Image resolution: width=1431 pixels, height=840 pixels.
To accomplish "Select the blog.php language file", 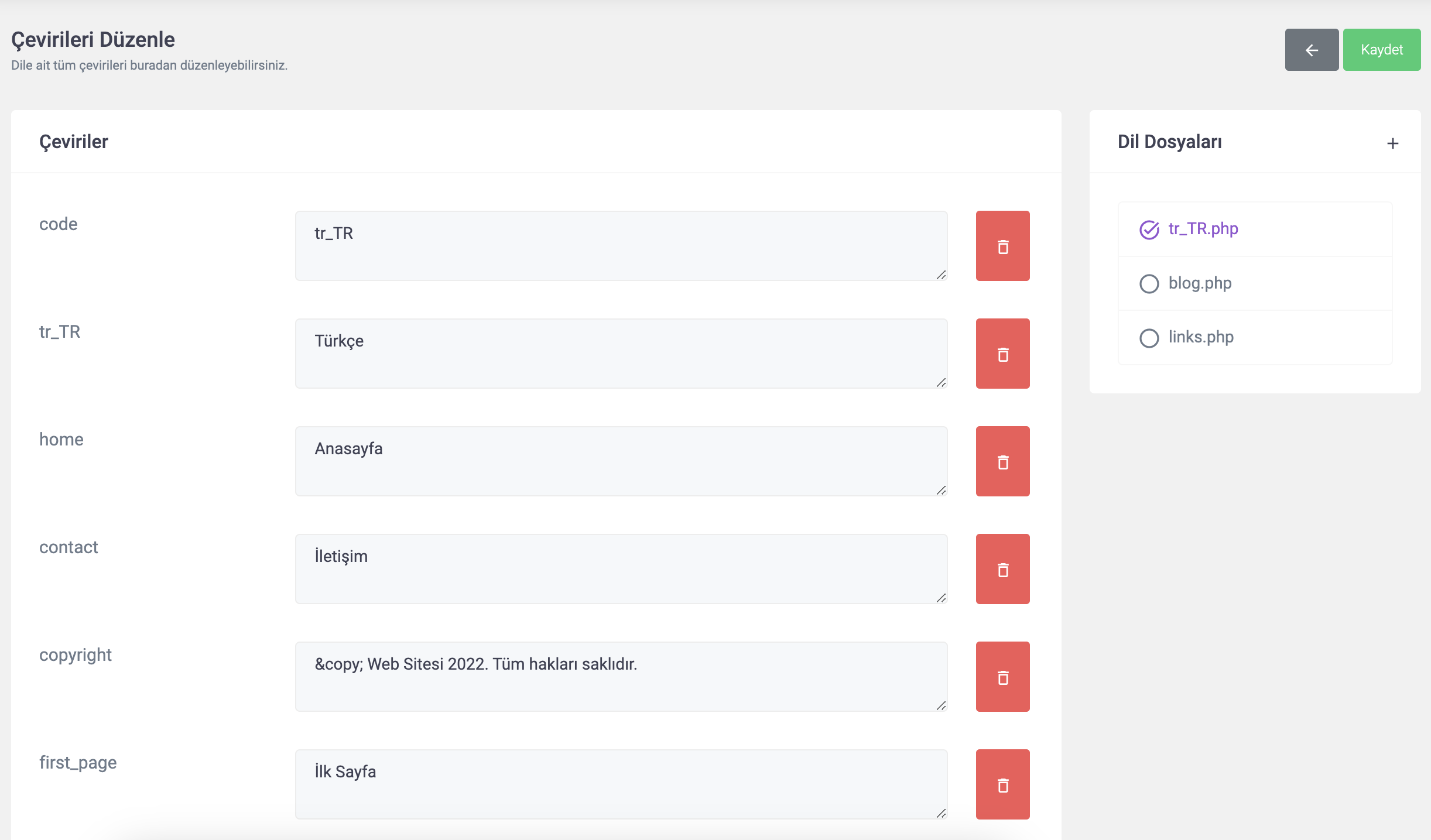I will tap(1255, 283).
